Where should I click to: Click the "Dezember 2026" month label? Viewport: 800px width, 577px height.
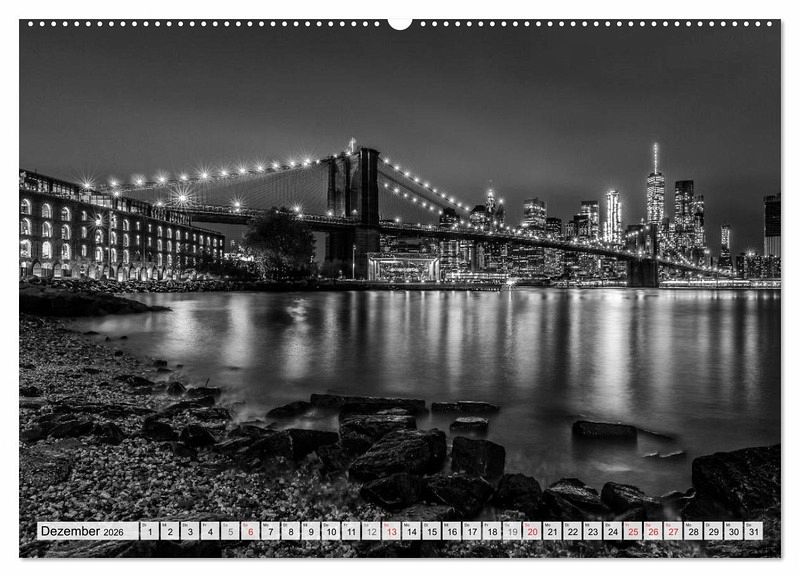coord(82,531)
